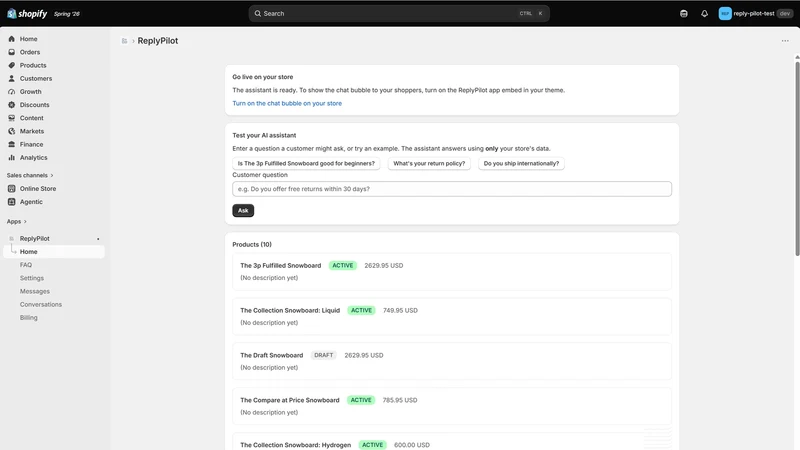Open ReplyPilot Billing page

[29, 317]
